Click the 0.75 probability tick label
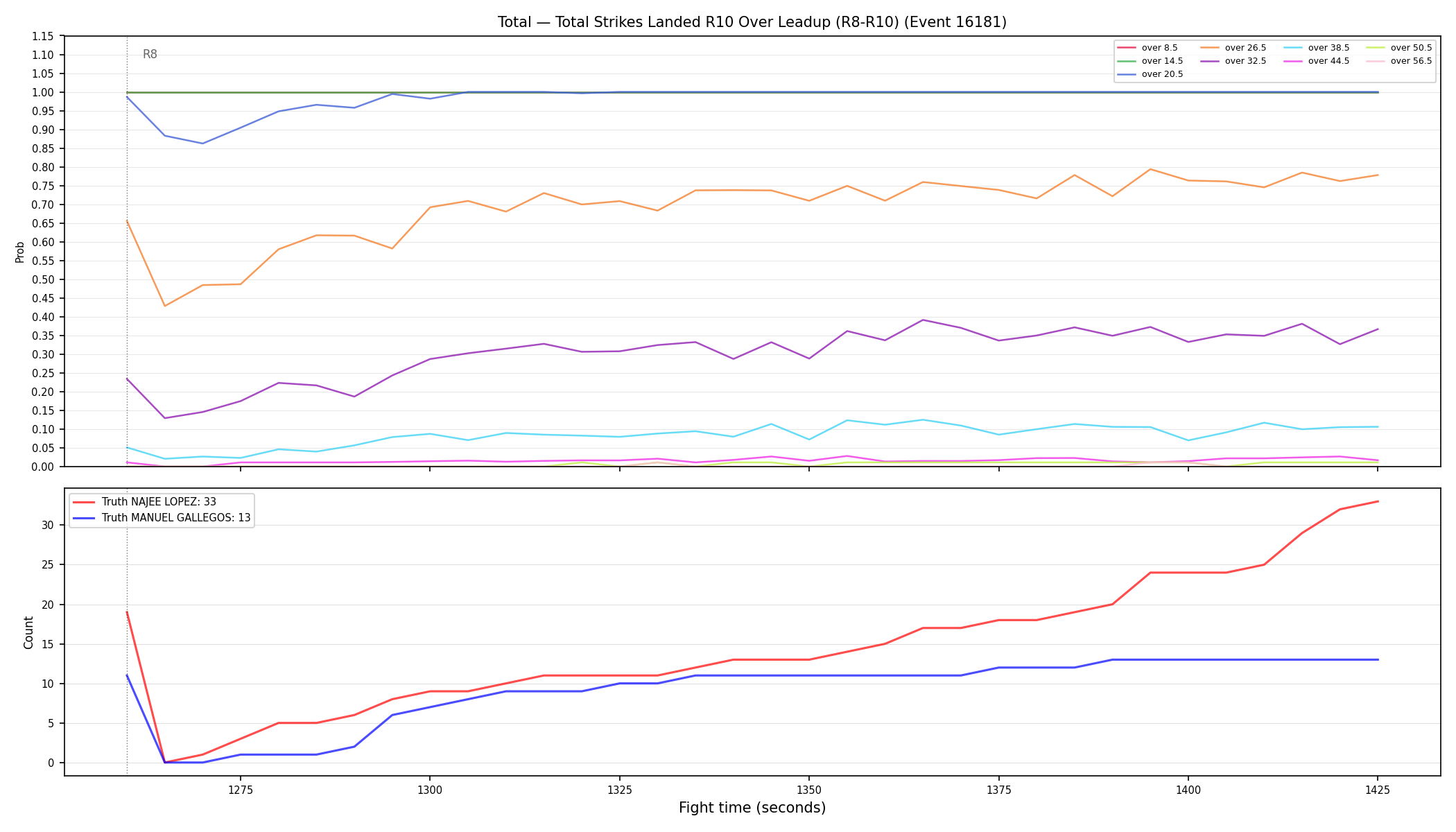Image resolution: width=1456 pixels, height=832 pixels. pyautogui.click(x=43, y=186)
